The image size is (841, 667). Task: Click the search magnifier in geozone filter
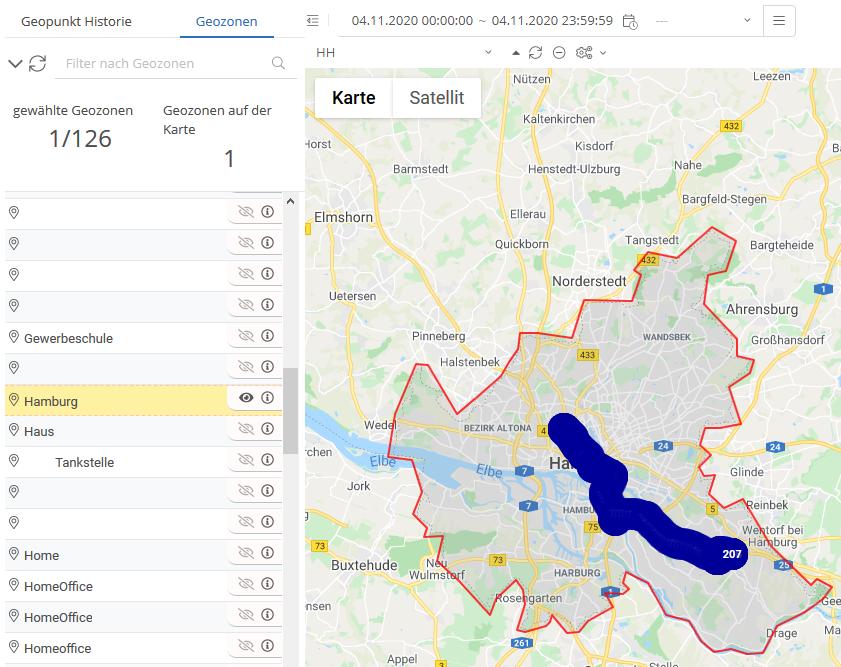coord(279,64)
